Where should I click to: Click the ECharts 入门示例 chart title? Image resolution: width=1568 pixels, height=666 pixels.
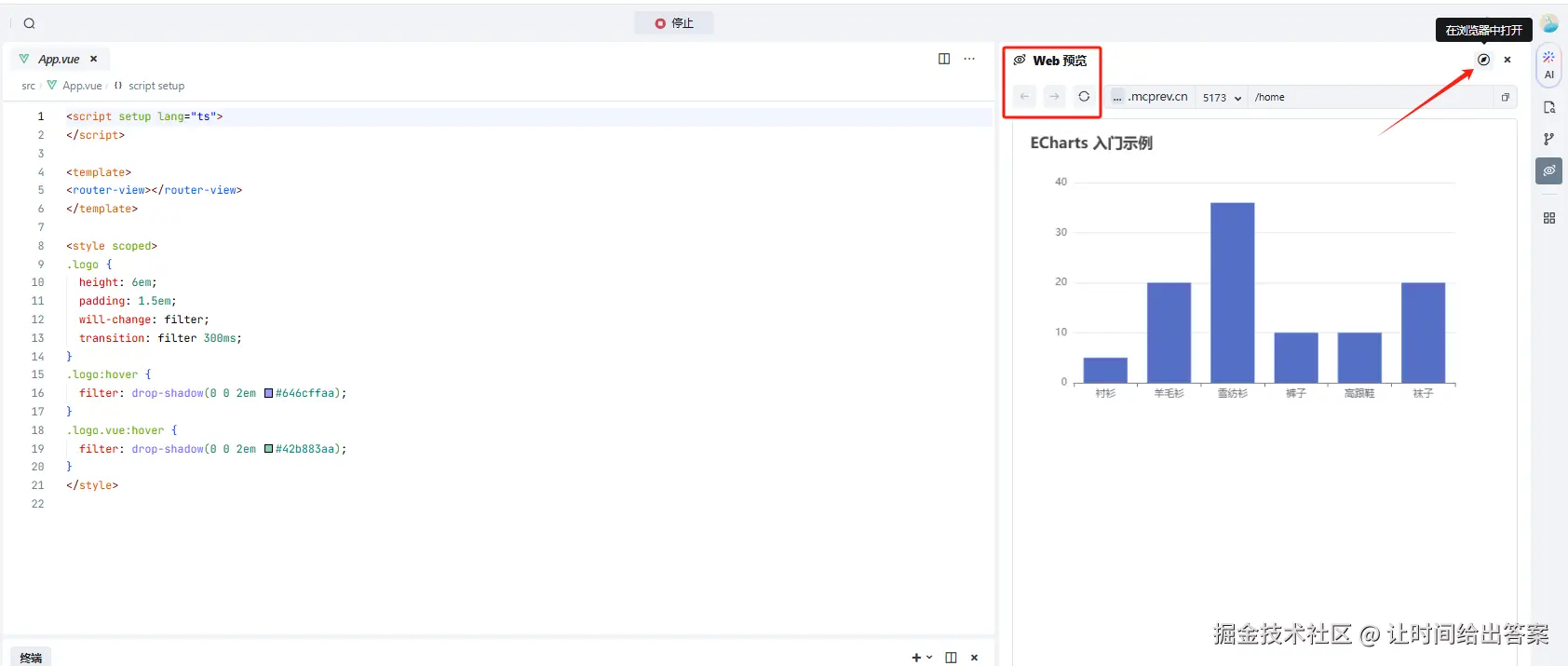(1091, 143)
